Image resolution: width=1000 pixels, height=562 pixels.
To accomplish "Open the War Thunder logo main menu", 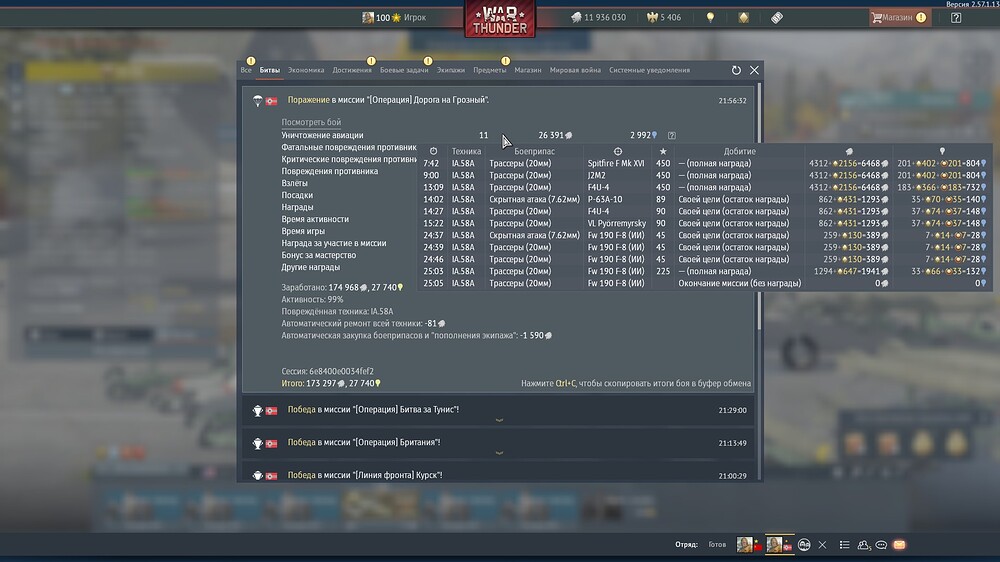I will click(x=500, y=19).
